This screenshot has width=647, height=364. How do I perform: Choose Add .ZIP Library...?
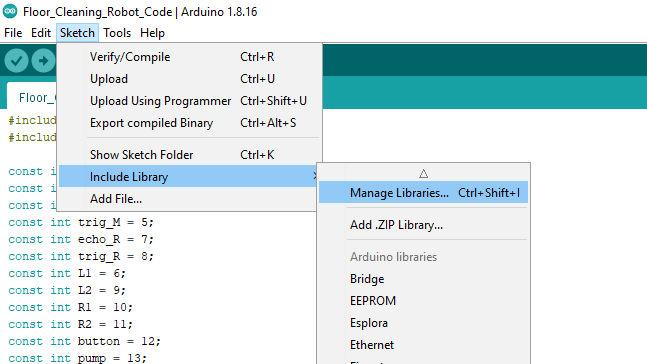(423, 225)
